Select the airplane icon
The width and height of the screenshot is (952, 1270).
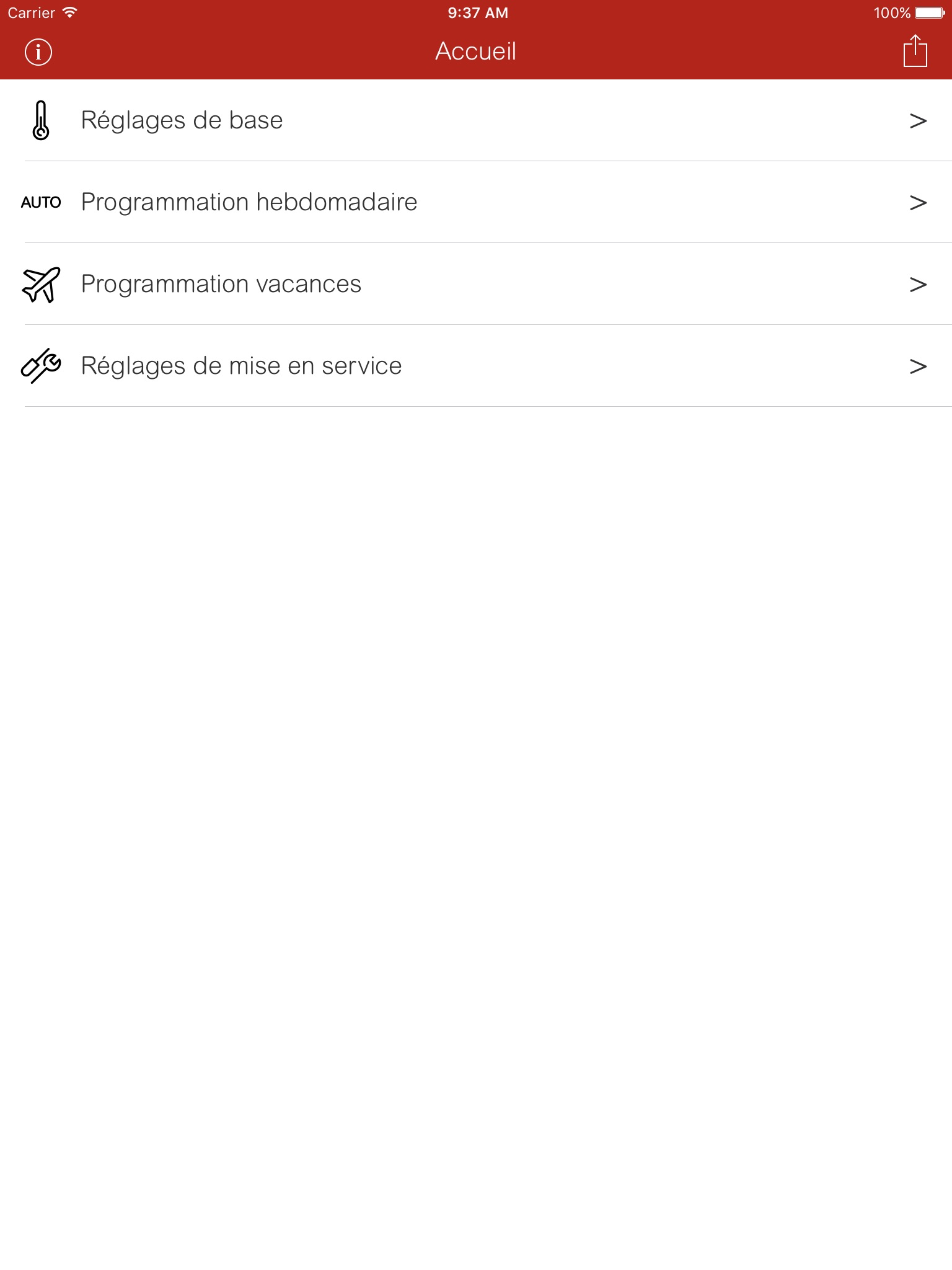(41, 284)
